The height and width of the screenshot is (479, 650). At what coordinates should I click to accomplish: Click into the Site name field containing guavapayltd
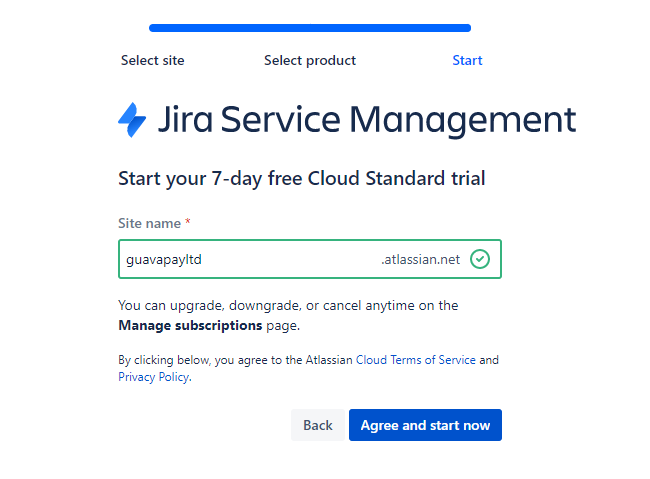coord(310,259)
